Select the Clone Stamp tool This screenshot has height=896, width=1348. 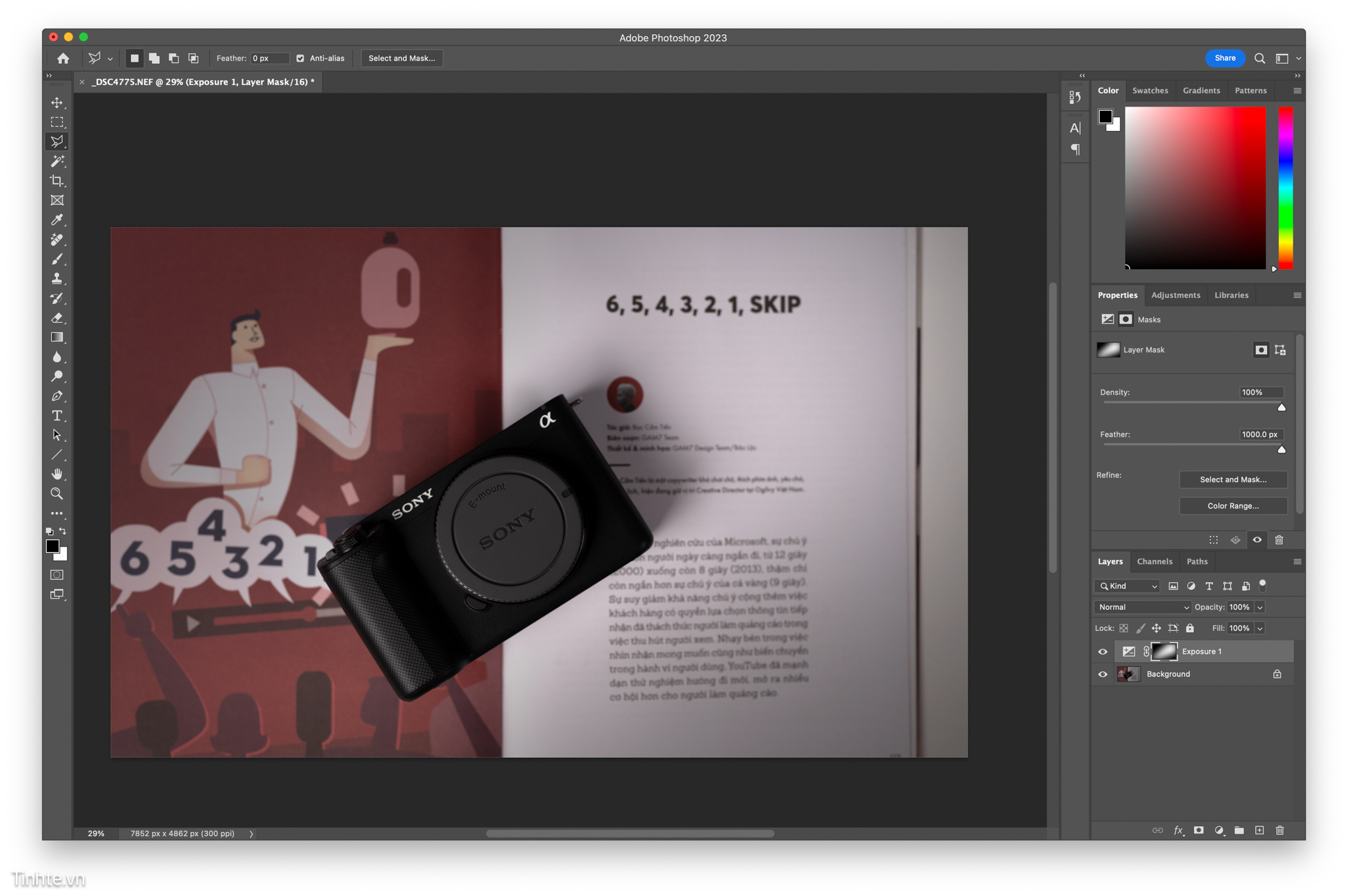tap(57, 278)
